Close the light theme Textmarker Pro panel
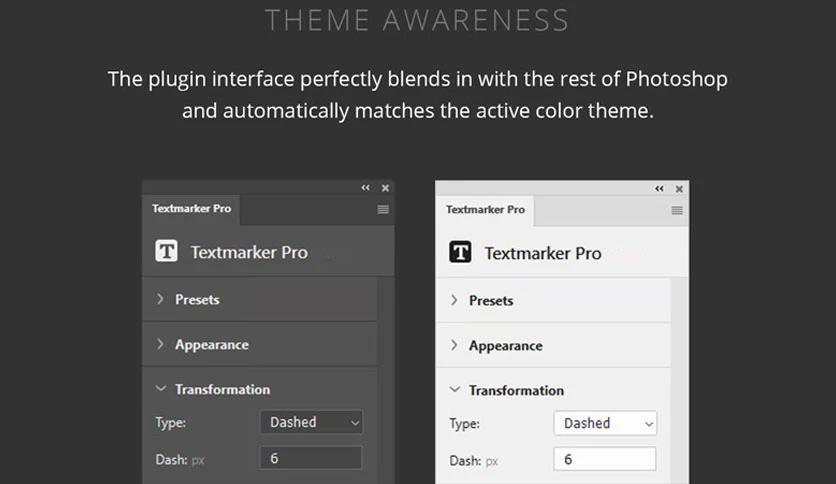 click(x=679, y=189)
